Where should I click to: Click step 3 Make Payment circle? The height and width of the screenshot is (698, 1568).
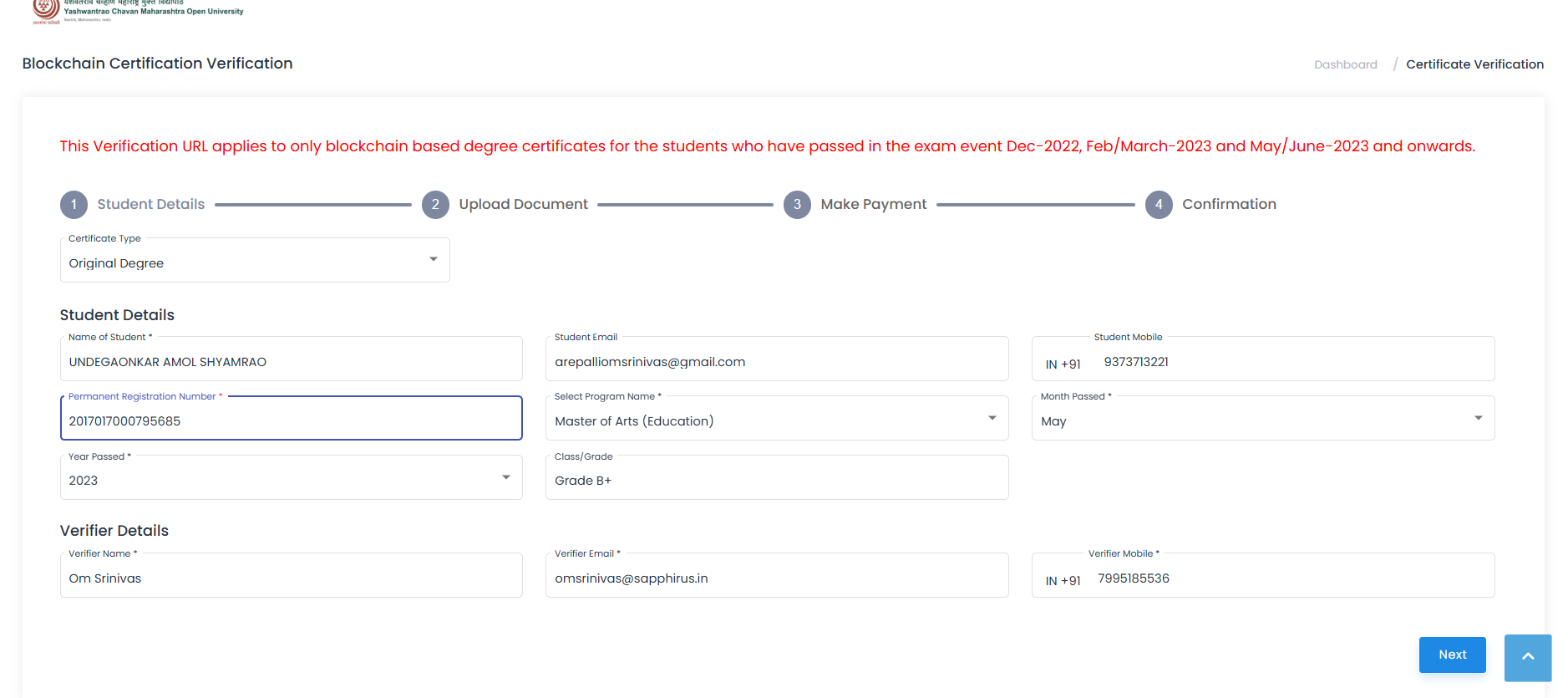click(x=797, y=205)
